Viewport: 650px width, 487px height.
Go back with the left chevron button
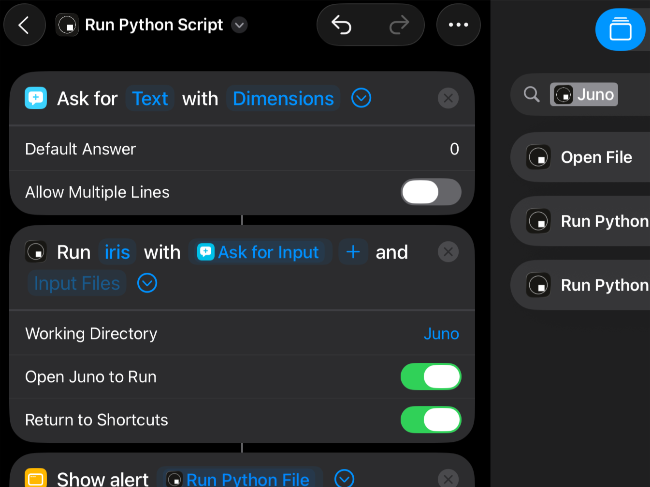[x=24, y=25]
